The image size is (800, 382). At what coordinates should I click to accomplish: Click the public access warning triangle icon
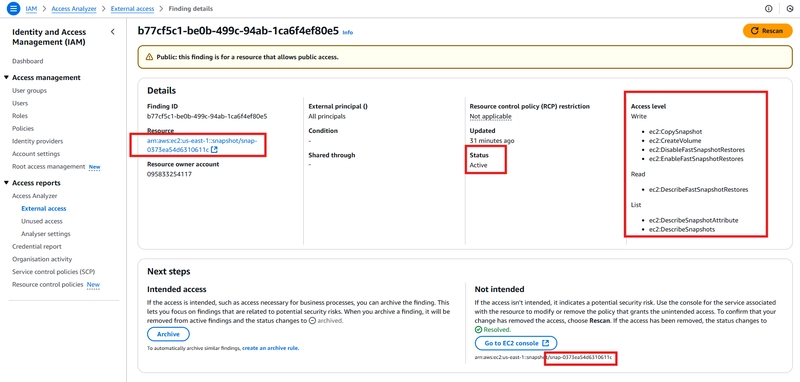[149, 57]
